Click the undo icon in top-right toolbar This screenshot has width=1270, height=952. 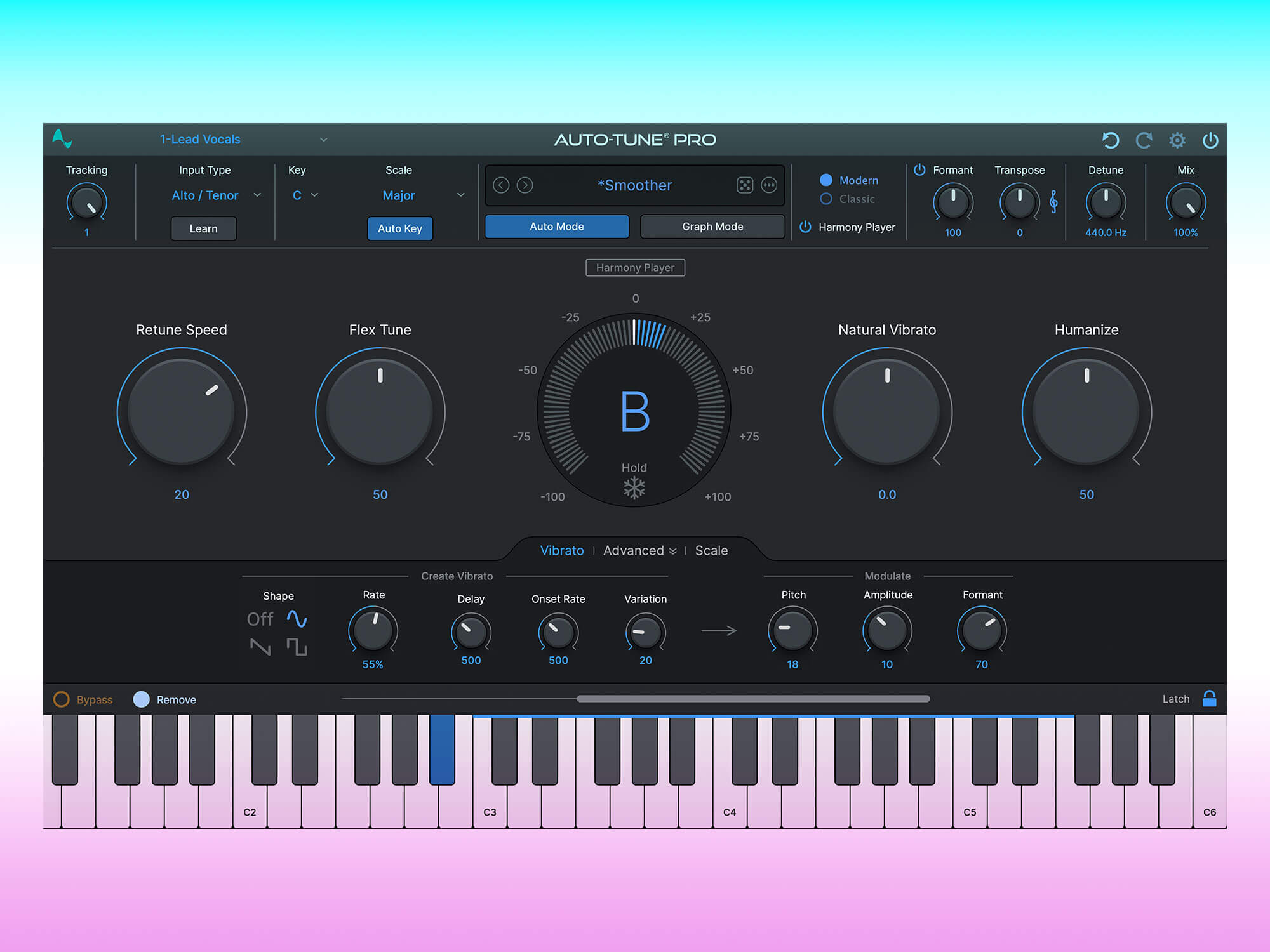click(1111, 140)
